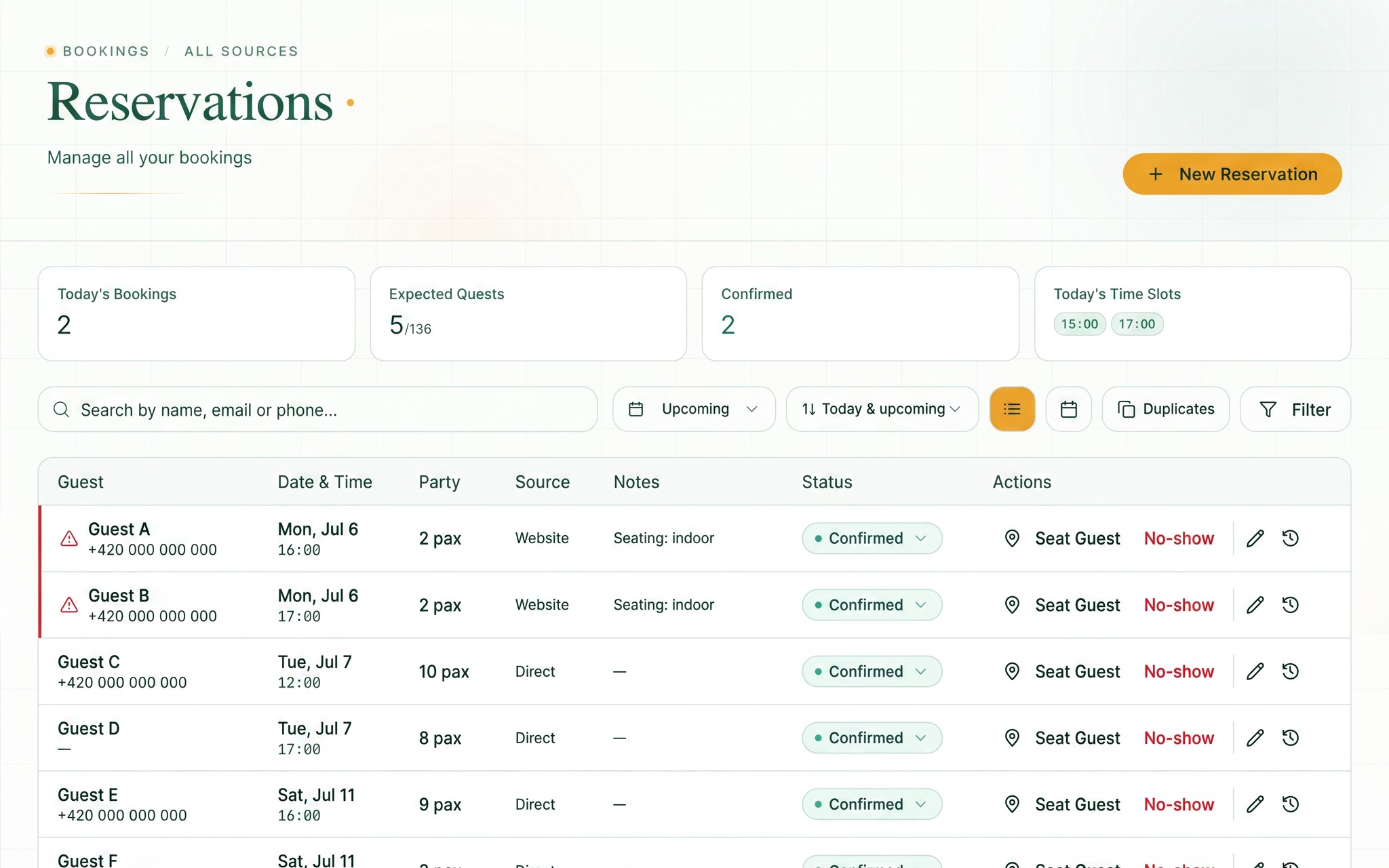This screenshot has width=1389, height=868.
Task: Open Confirmed status dropdown for Guest C
Action: [872, 671]
